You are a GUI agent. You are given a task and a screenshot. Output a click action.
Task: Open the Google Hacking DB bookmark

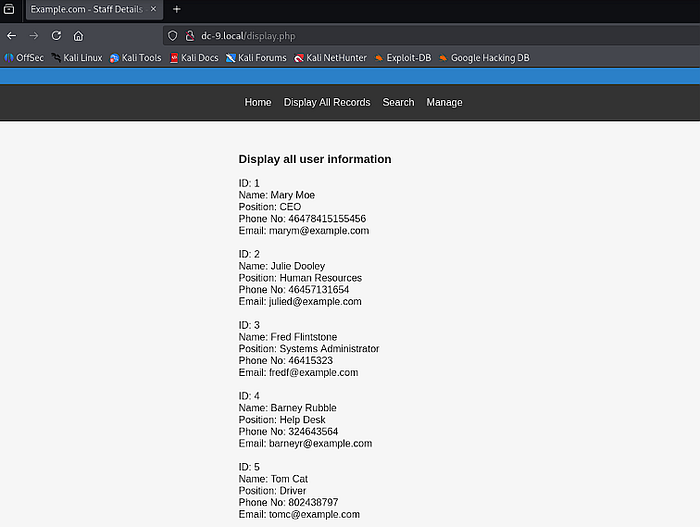[x=484, y=58]
